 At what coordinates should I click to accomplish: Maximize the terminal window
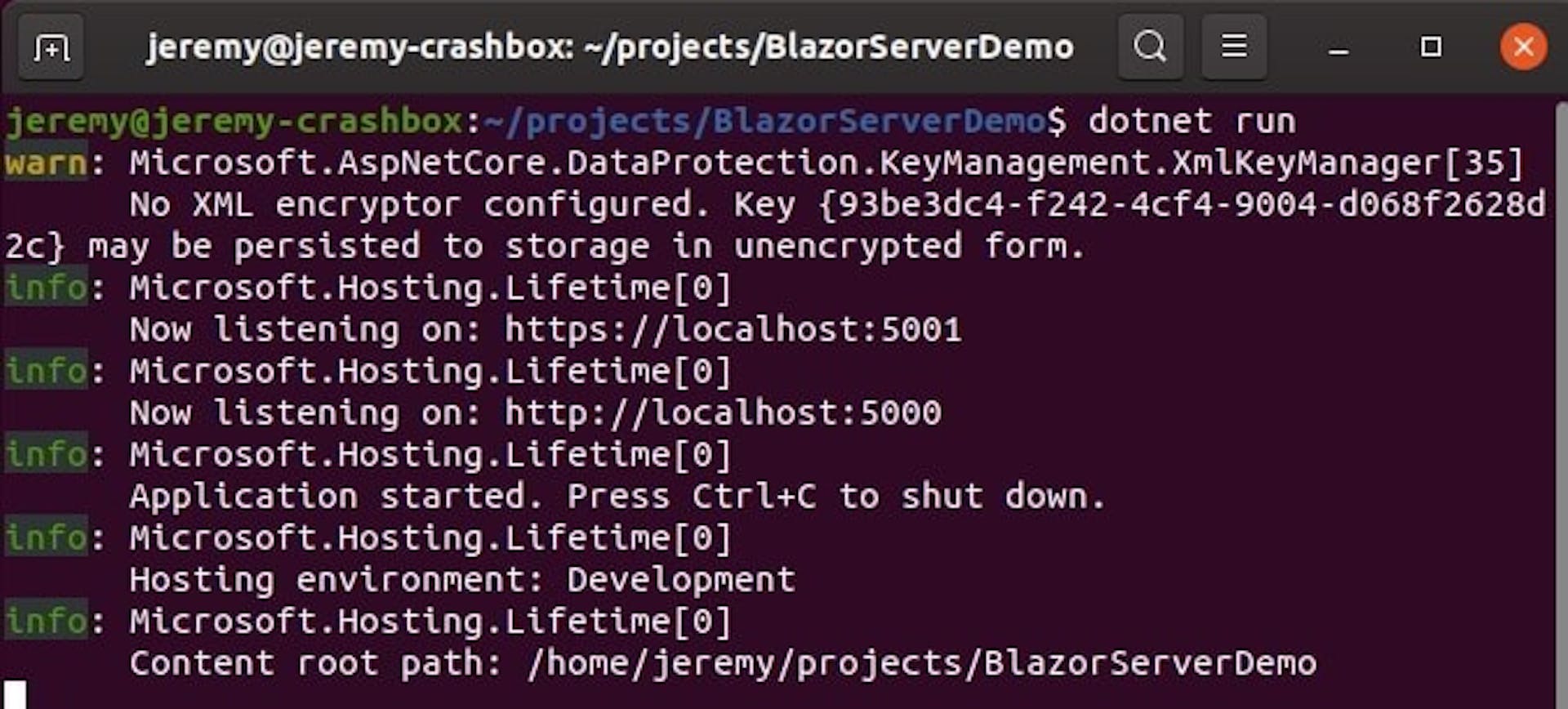pyautogui.click(x=1431, y=47)
